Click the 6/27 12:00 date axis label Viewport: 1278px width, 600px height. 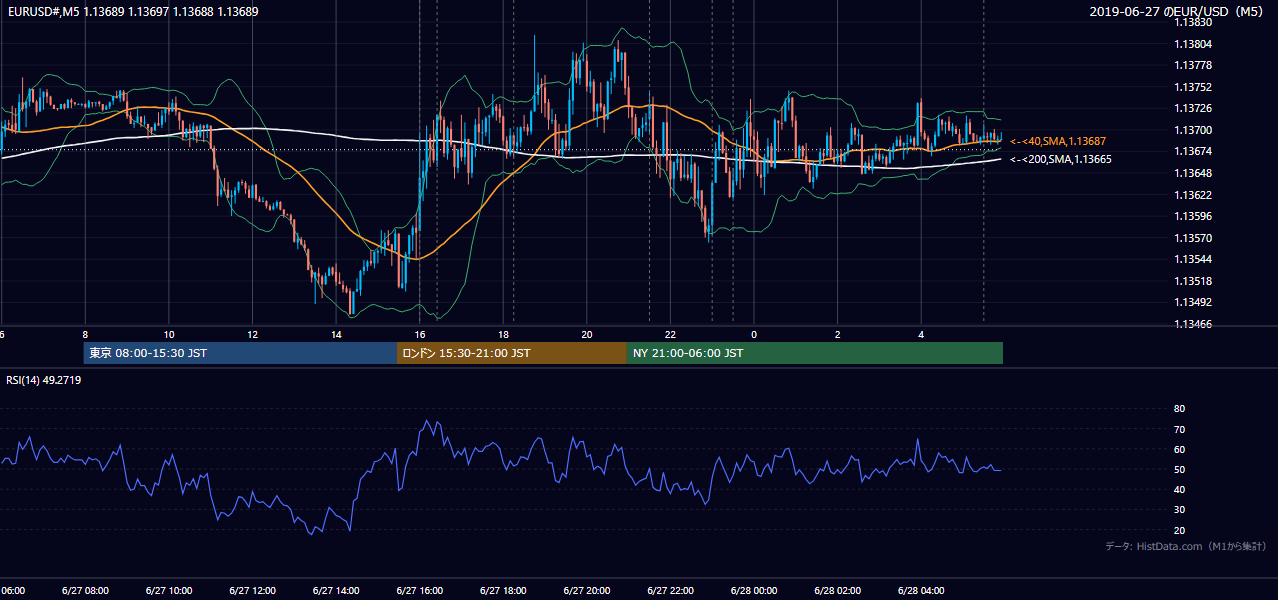[x=252, y=591]
